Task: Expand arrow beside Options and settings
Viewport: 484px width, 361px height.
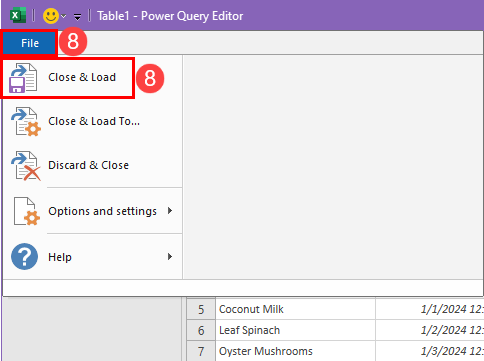Action: coord(170,211)
